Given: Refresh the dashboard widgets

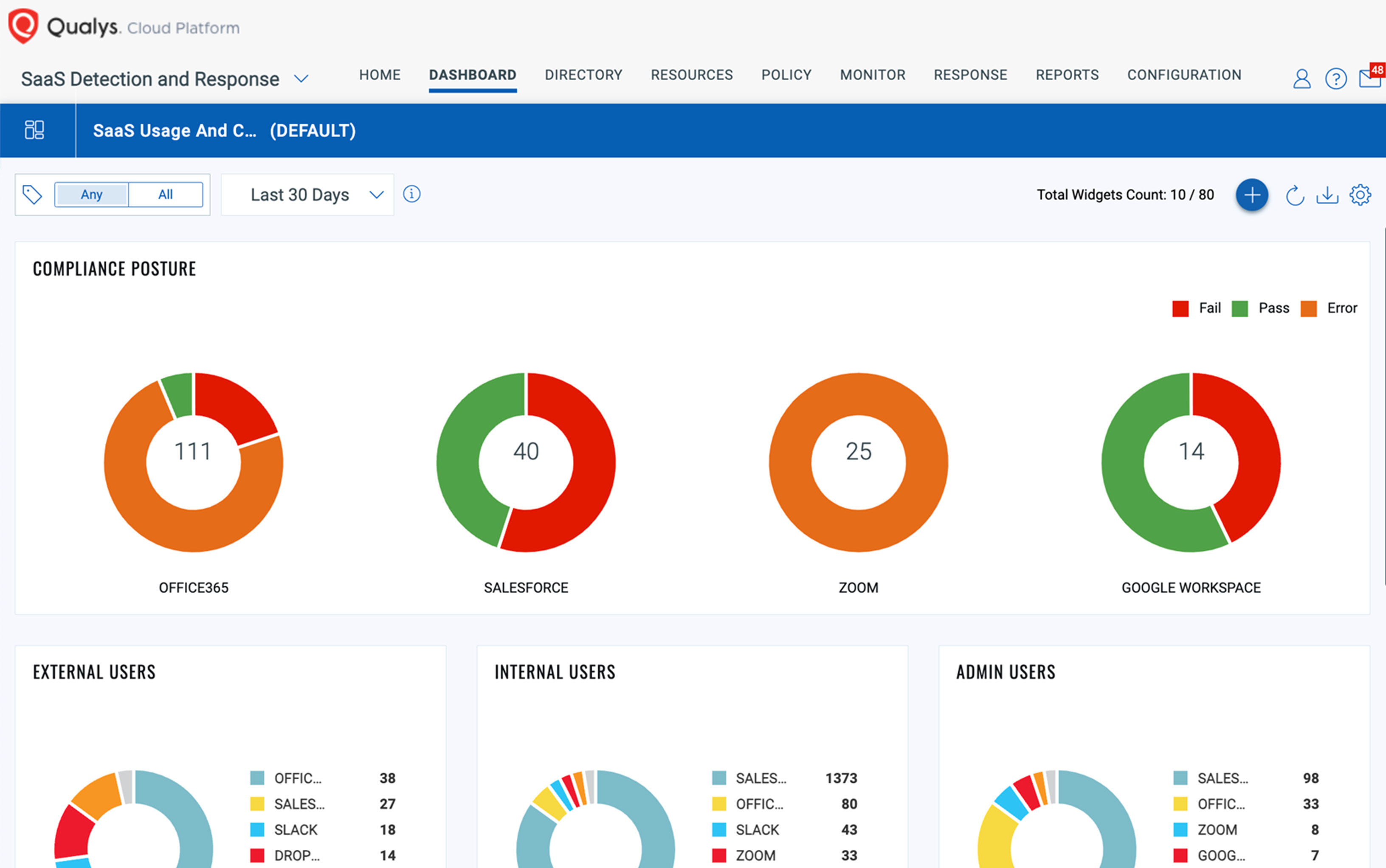Looking at the screenshot, I should pyautogui.click(x=1294, y=196).
